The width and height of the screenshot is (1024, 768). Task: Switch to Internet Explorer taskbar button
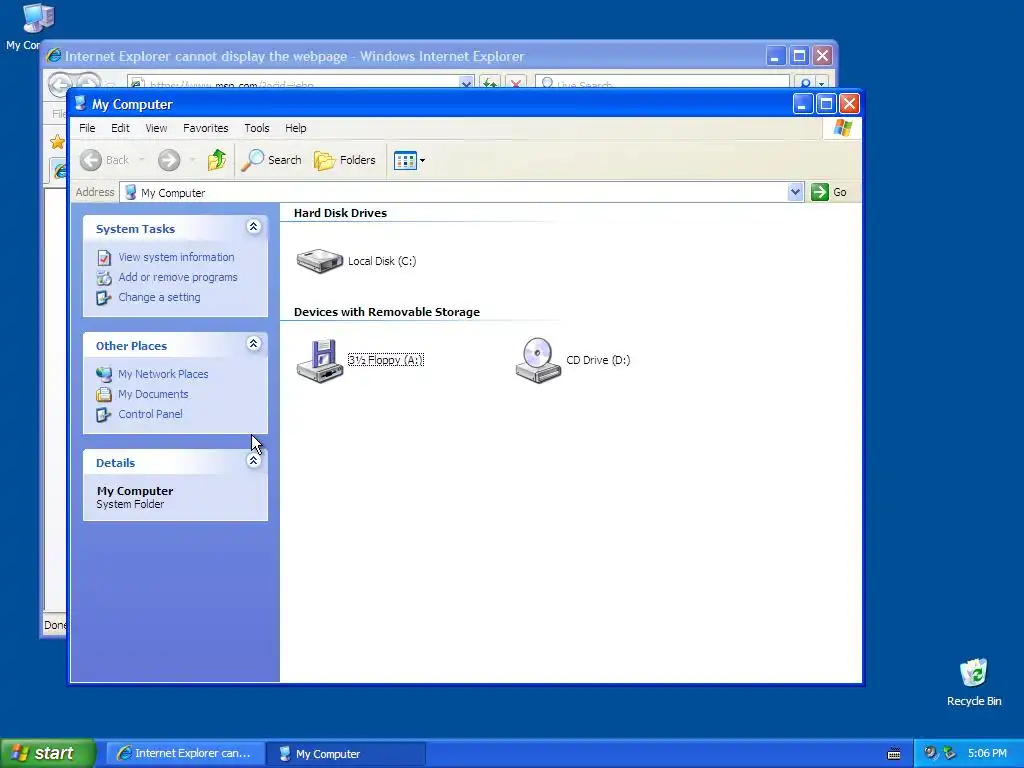click(x=185, y=753)
